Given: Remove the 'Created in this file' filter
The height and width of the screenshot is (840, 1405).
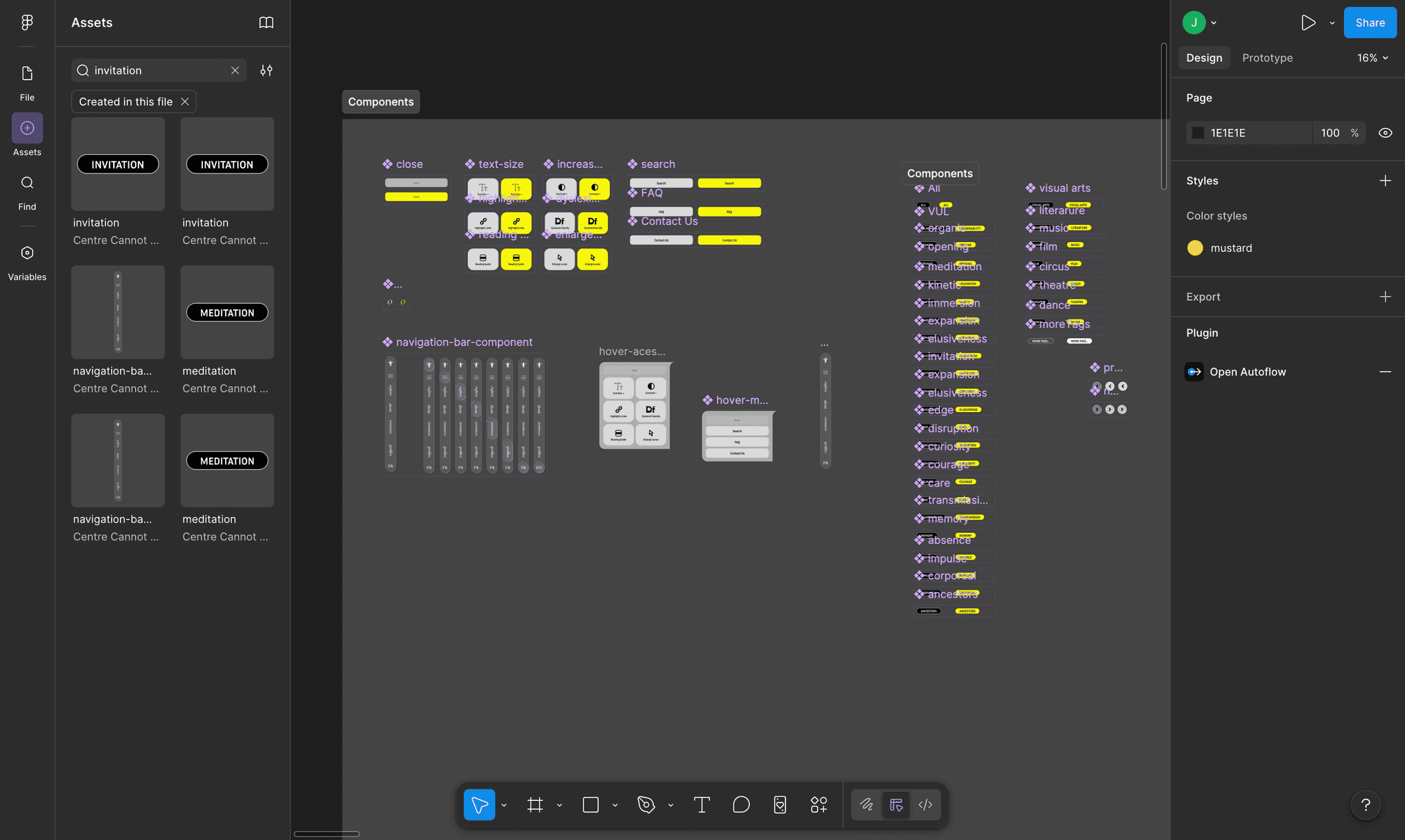Looking at the screenshot, I should (185, 101).
